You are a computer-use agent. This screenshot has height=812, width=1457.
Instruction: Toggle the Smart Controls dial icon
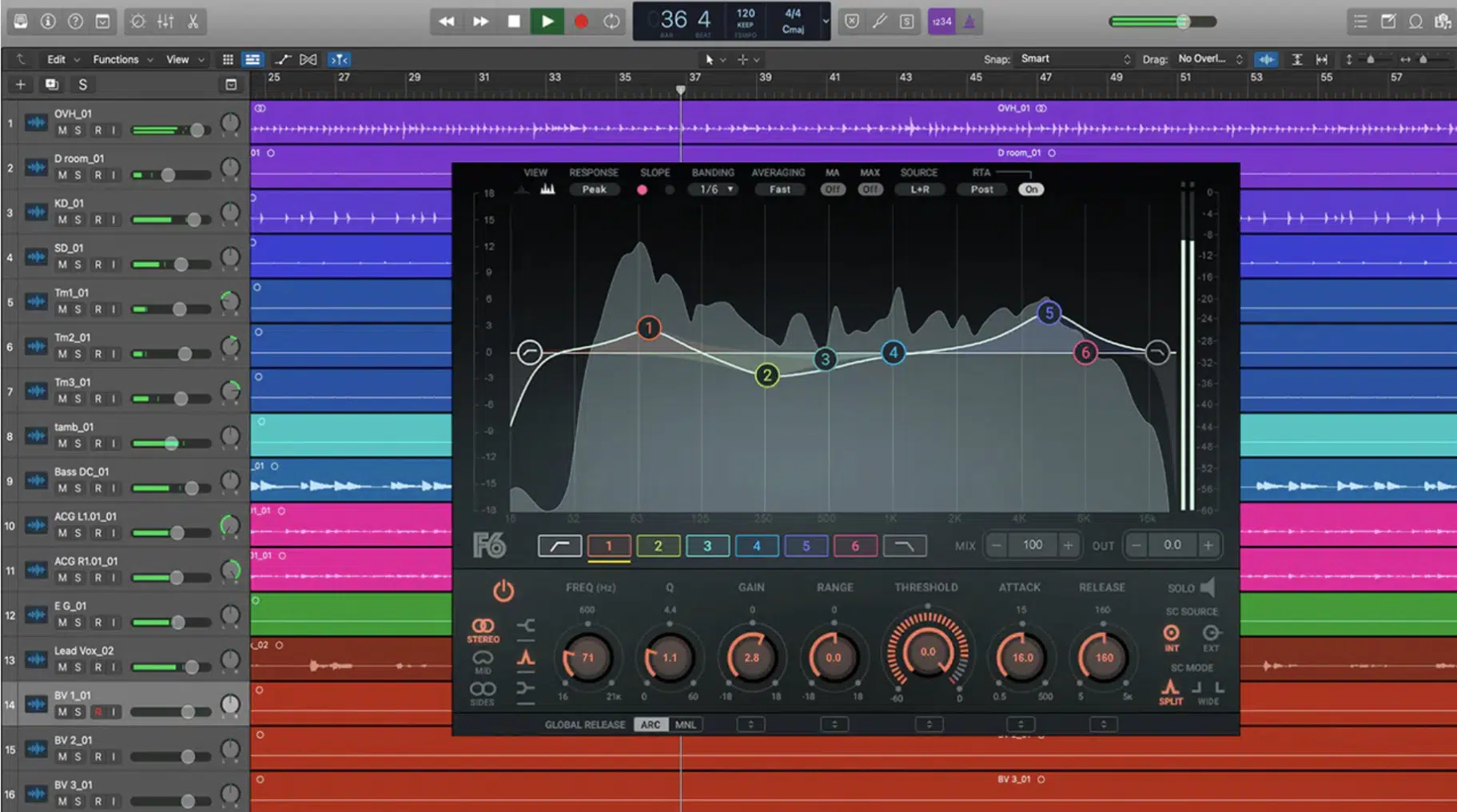(x=138, y=22)
